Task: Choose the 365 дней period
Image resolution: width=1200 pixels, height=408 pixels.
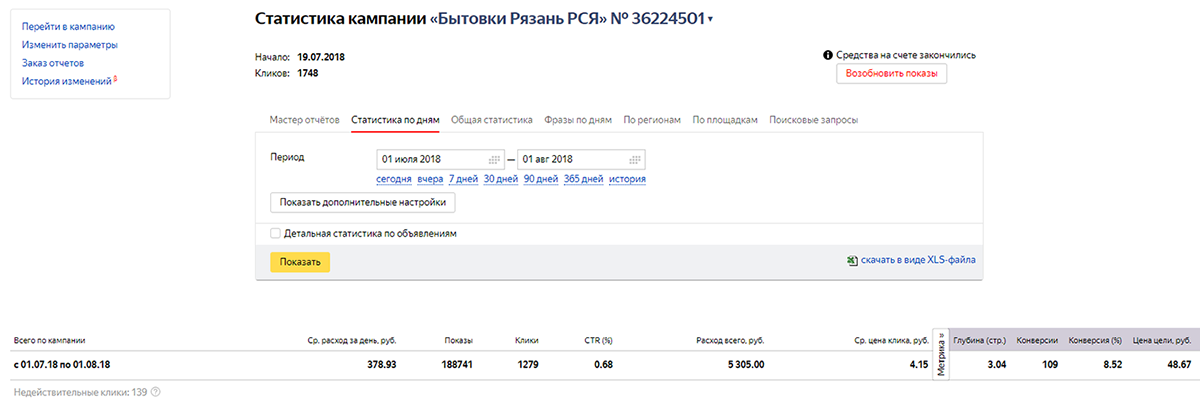Action: click(584, 179)
